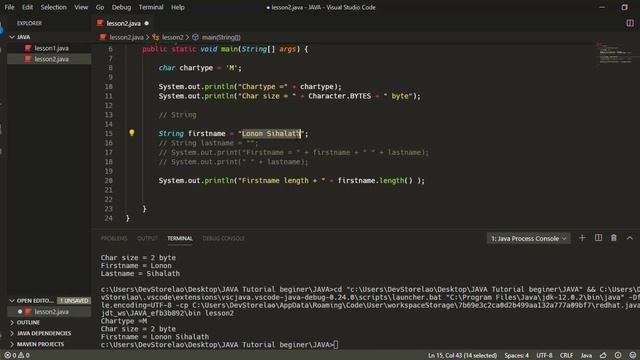Screen dimensions: 640x360
Task: Click the thumbs-up Java status icon
Action: pos(603,356)
